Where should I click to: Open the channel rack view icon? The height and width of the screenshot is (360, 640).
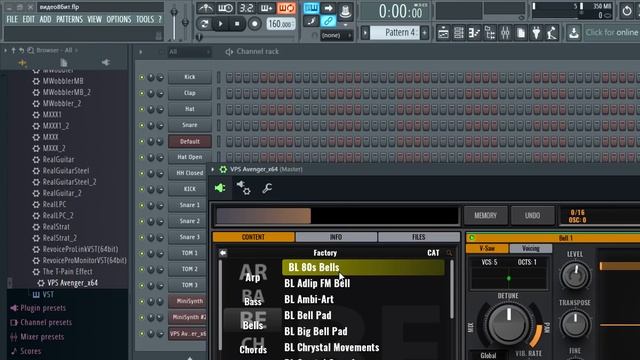coord(459,33)
